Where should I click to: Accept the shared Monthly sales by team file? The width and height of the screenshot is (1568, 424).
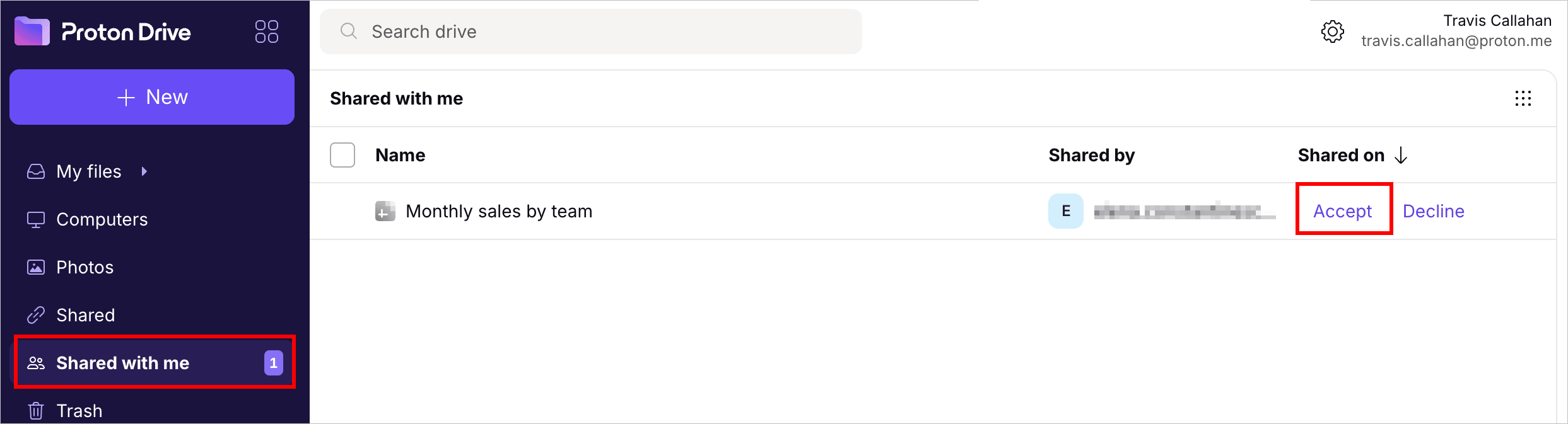(1343, 211)
